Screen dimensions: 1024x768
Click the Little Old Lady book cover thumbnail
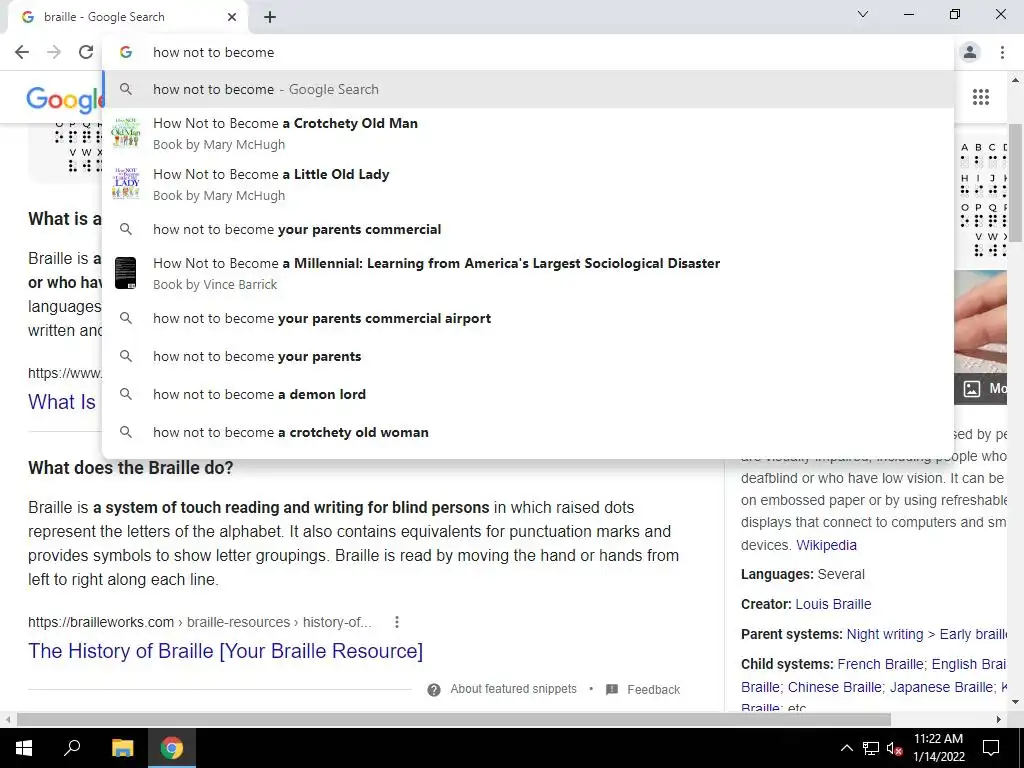[125, 184]
